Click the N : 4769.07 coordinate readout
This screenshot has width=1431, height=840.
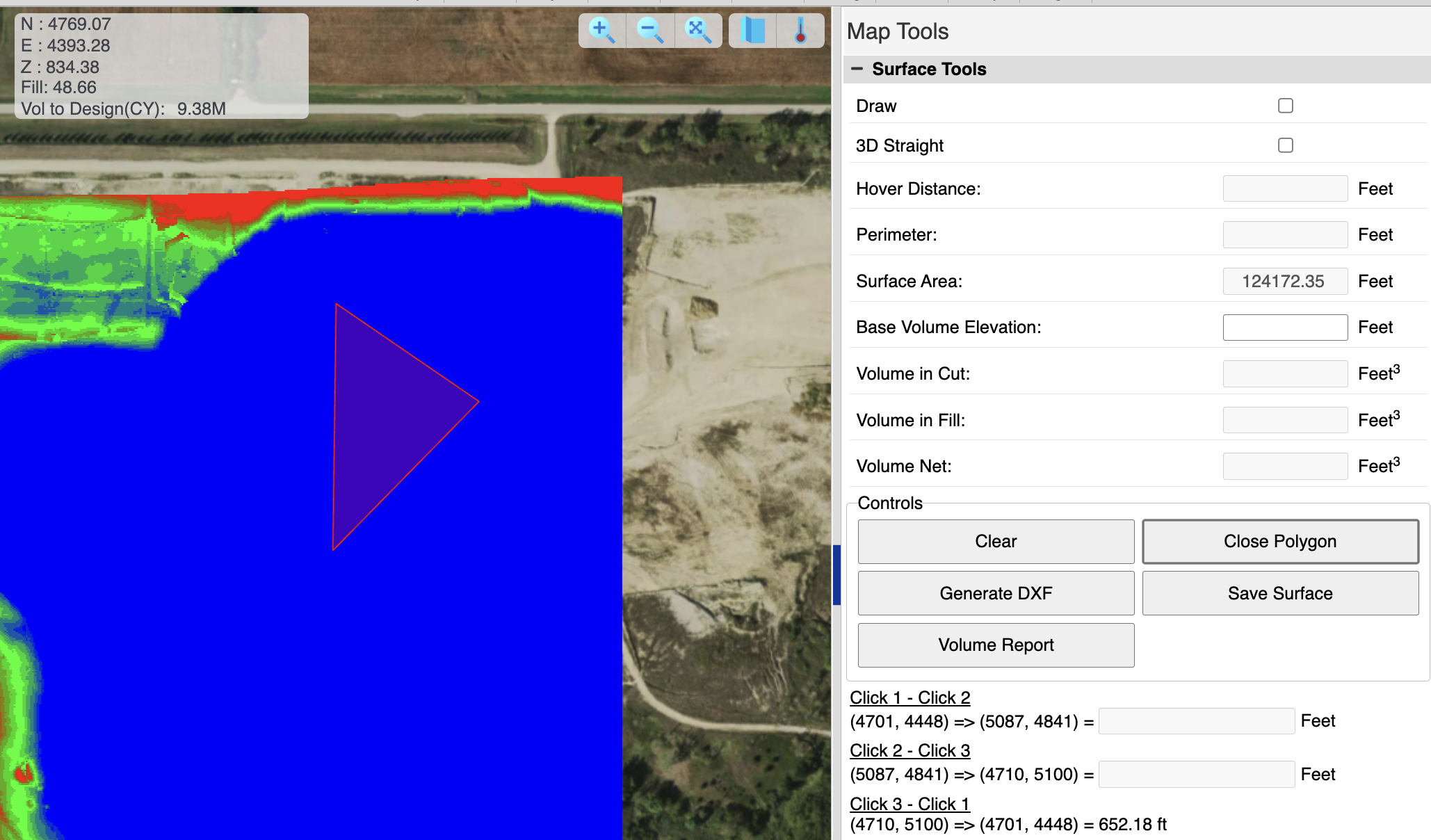pyautogui.click(x=66, y=24)
